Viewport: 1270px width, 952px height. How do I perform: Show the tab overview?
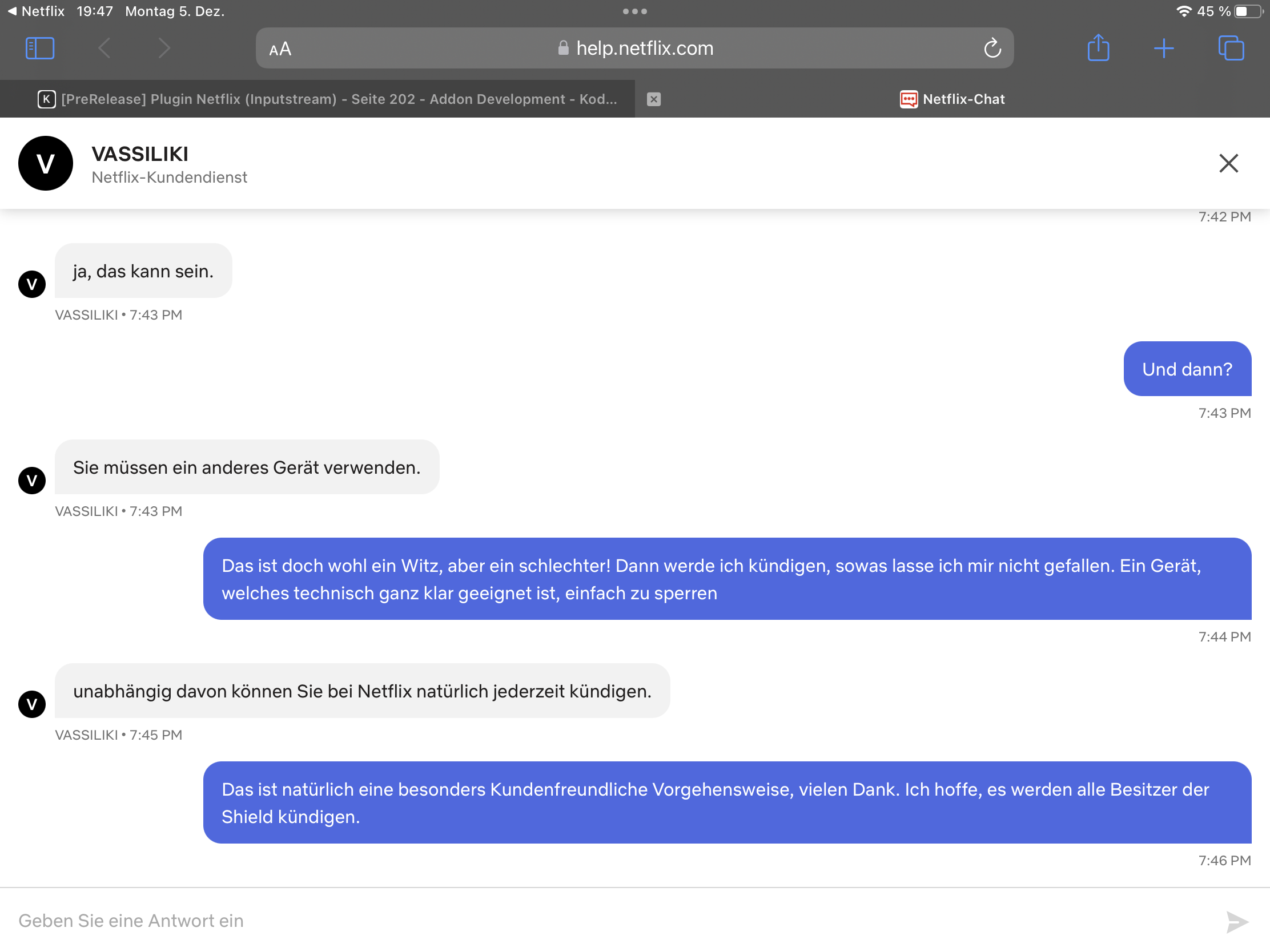point(1231,47)
